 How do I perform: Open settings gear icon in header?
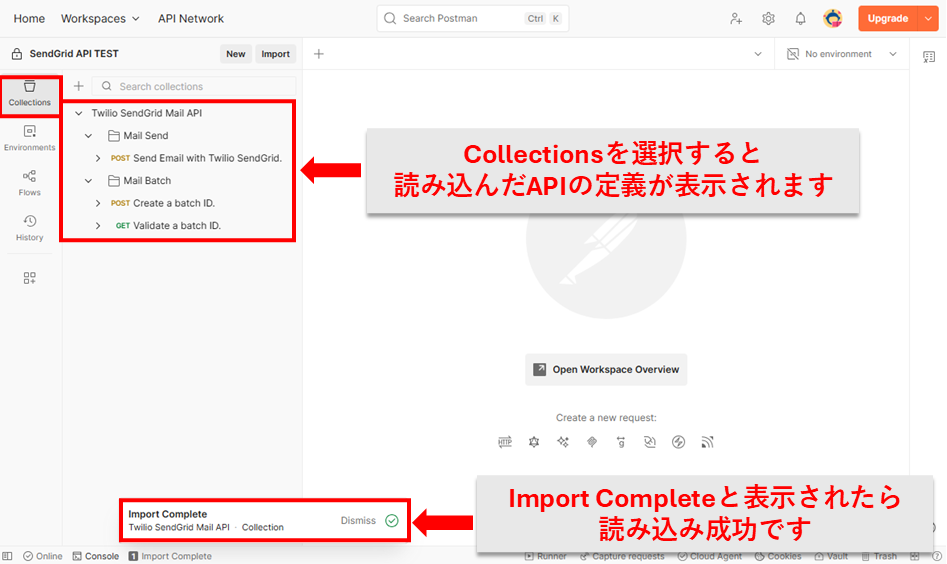click(x=768, y=18)
